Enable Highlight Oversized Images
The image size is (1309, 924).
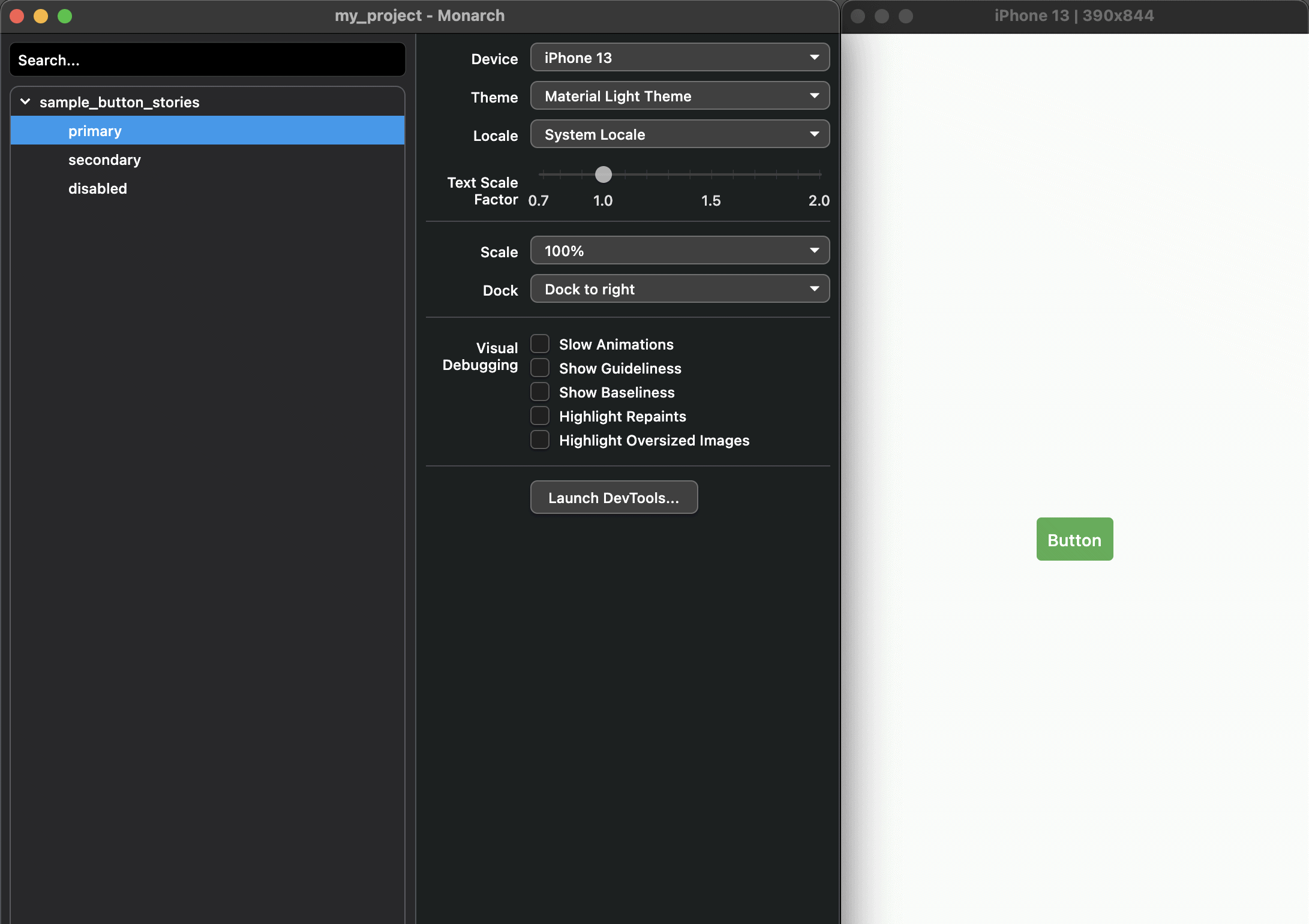tap(539, 439)
